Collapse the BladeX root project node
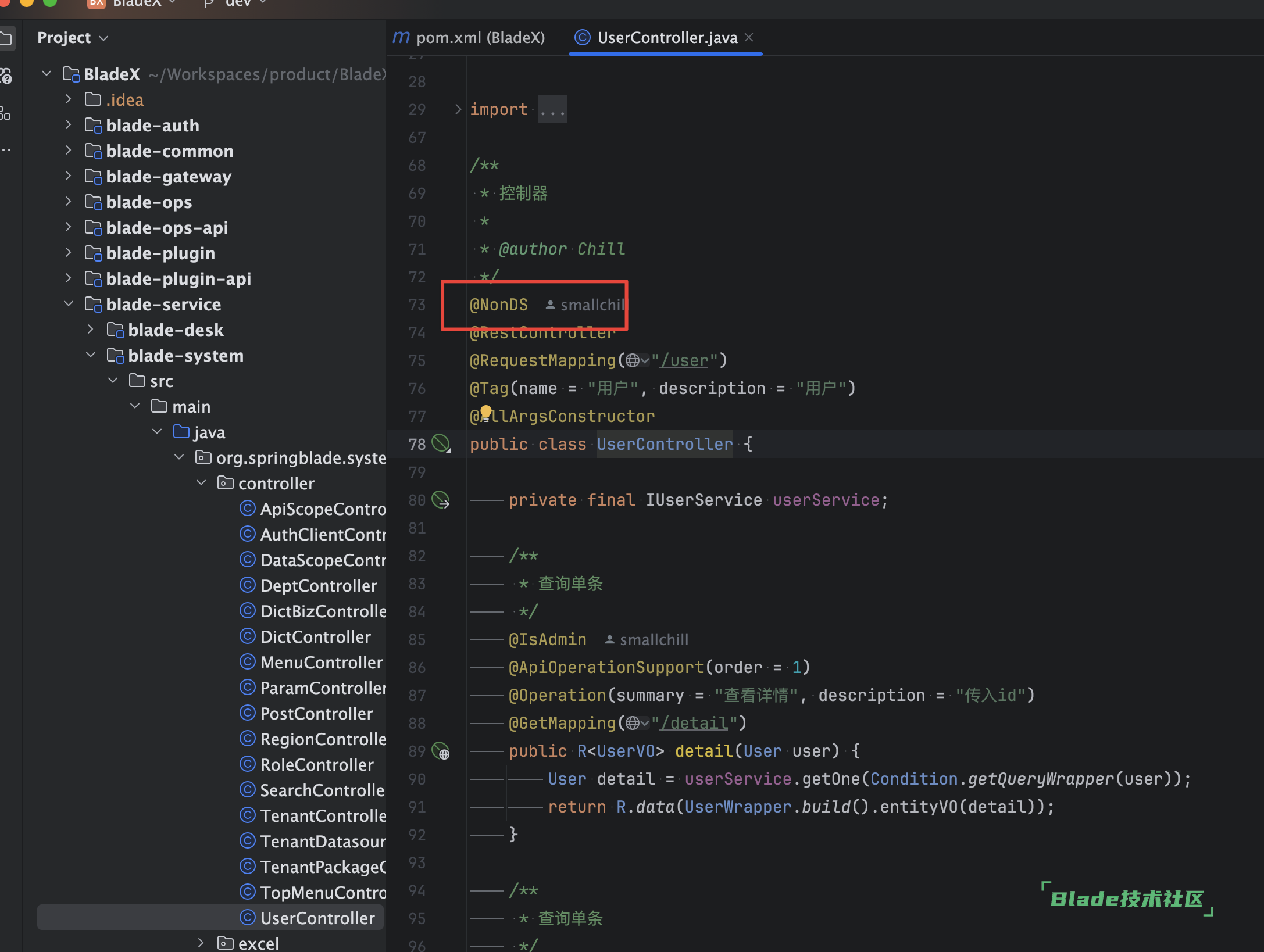 click(47, 74)
